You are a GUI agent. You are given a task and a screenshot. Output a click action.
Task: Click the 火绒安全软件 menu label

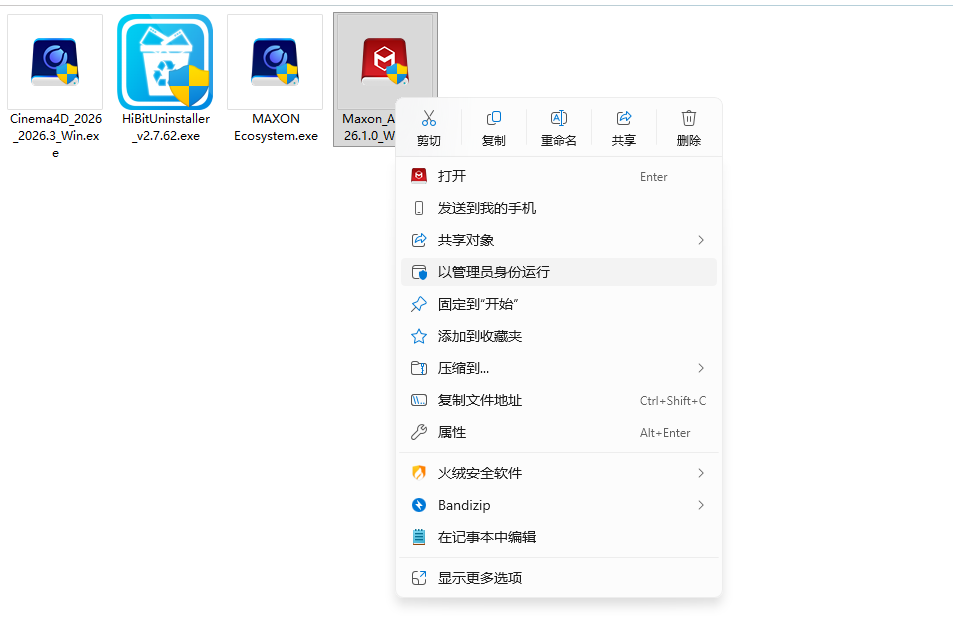tap(480, 473)
